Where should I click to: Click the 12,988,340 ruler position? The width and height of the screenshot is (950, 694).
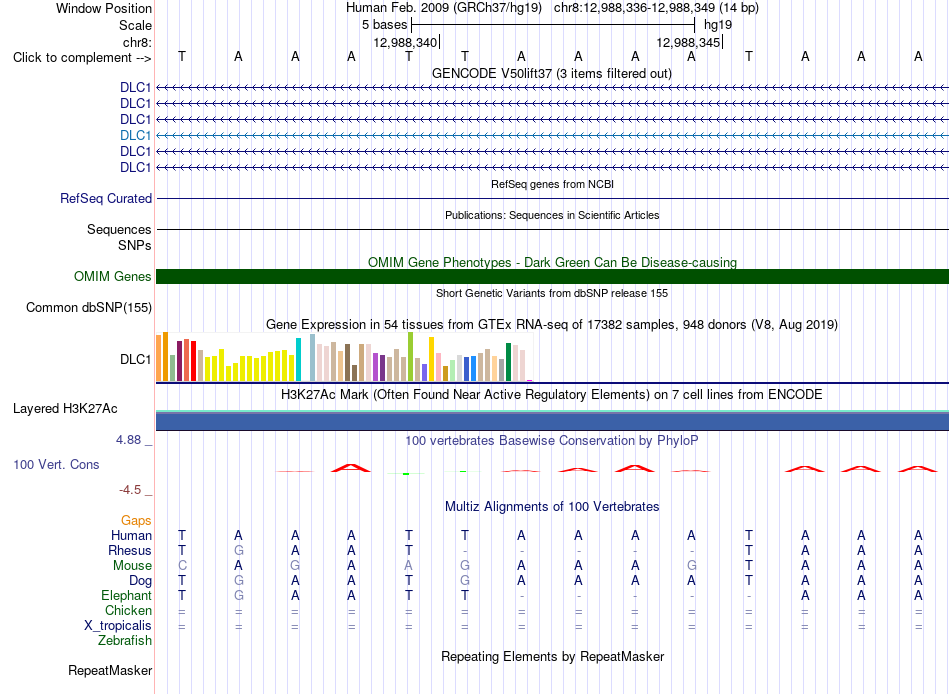(x=405, y=42)
